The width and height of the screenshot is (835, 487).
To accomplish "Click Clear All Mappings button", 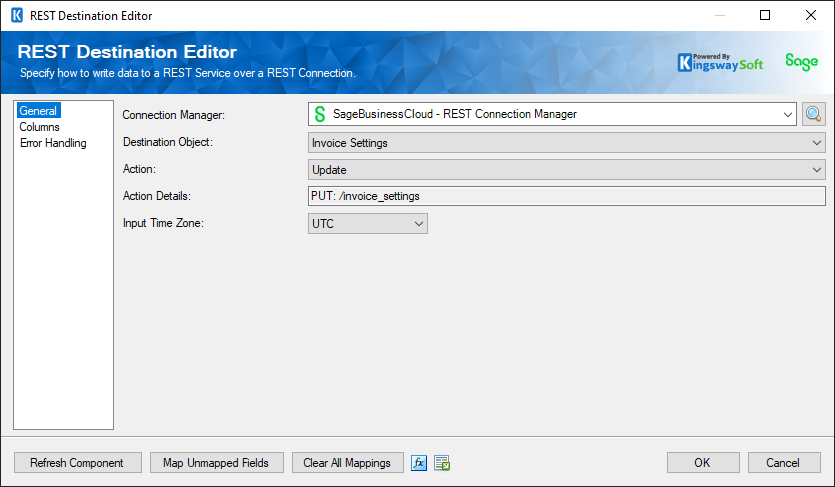I will (348, 463).
